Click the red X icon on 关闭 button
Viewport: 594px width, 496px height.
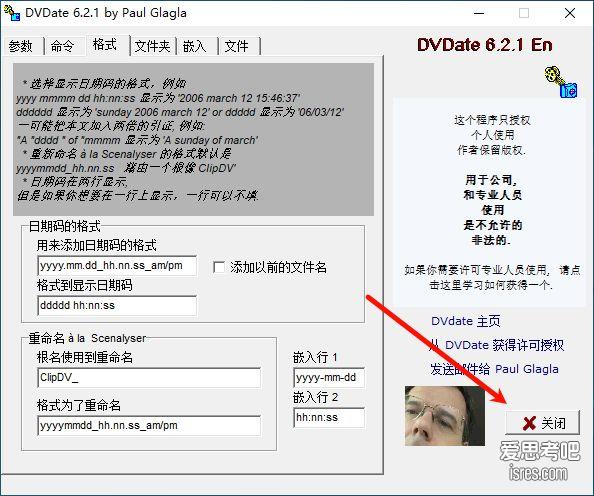tap(529, 423)
